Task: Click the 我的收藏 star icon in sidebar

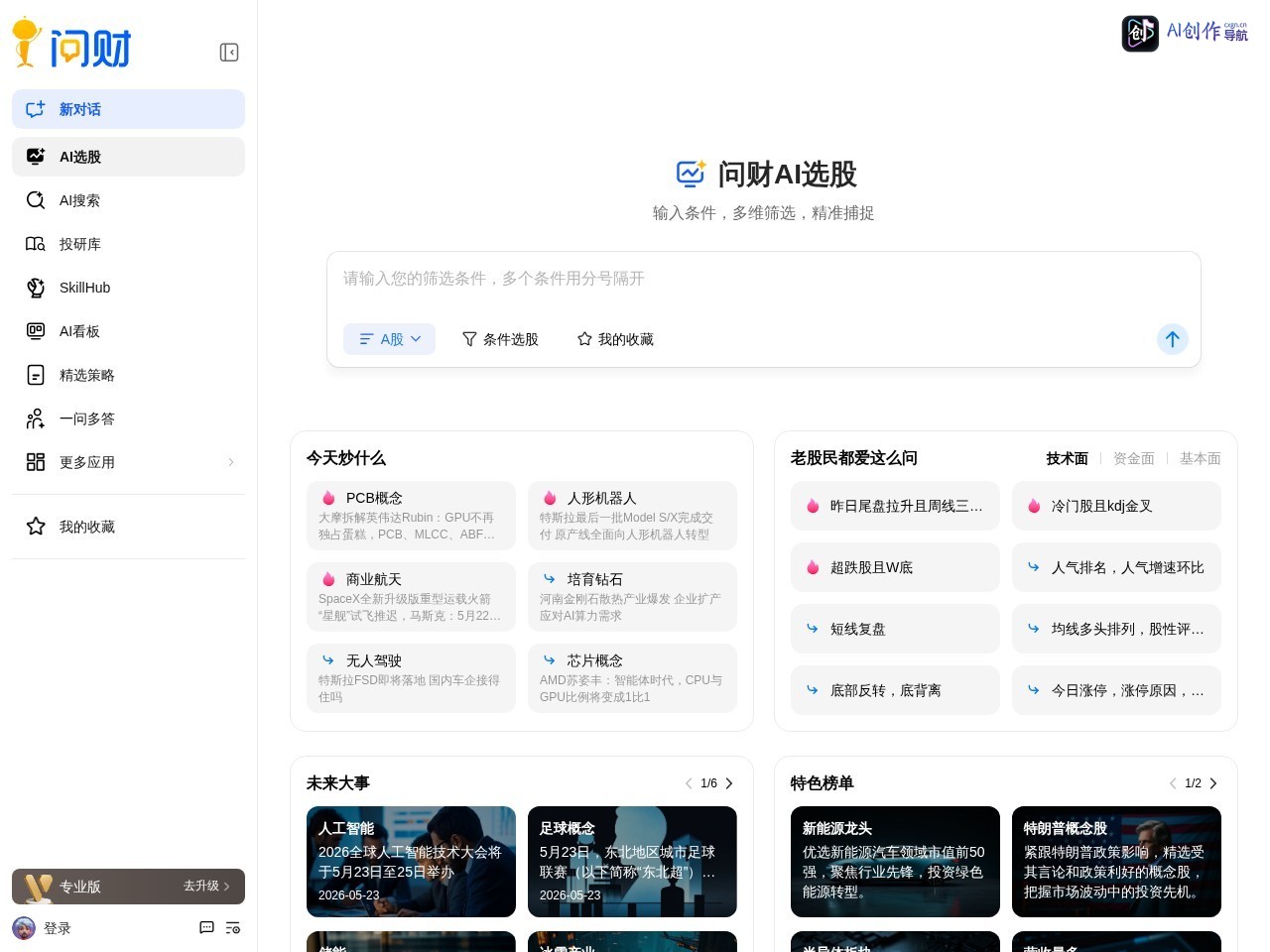Action: [x=36, y=527]
